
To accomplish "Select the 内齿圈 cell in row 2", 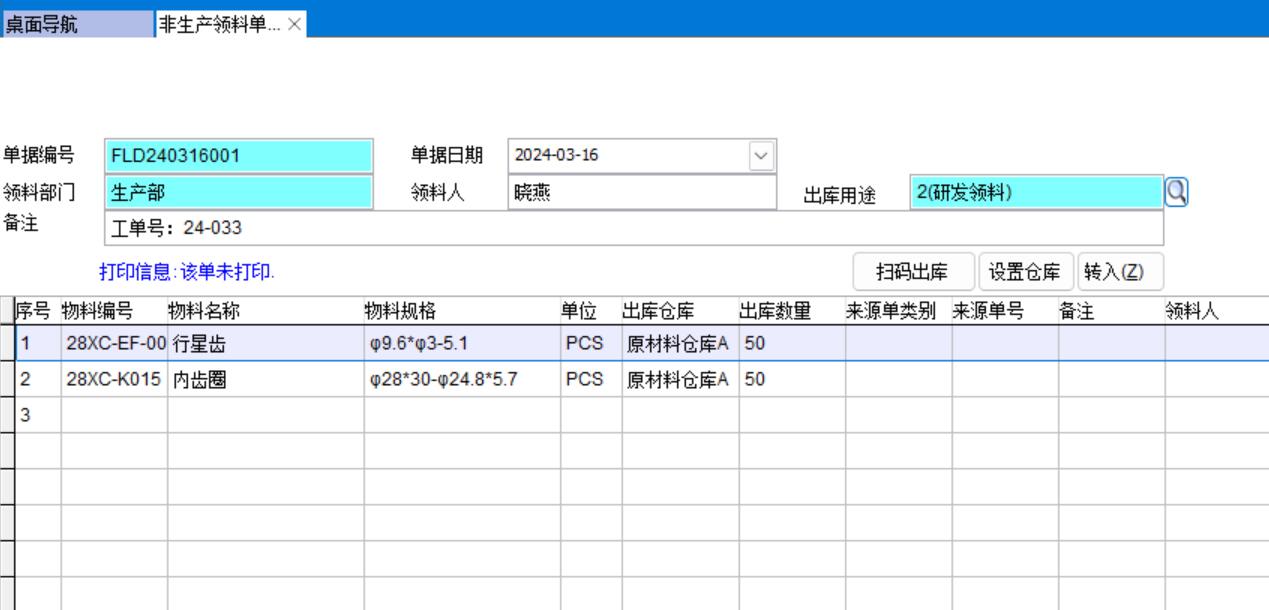I will [264, 380].
